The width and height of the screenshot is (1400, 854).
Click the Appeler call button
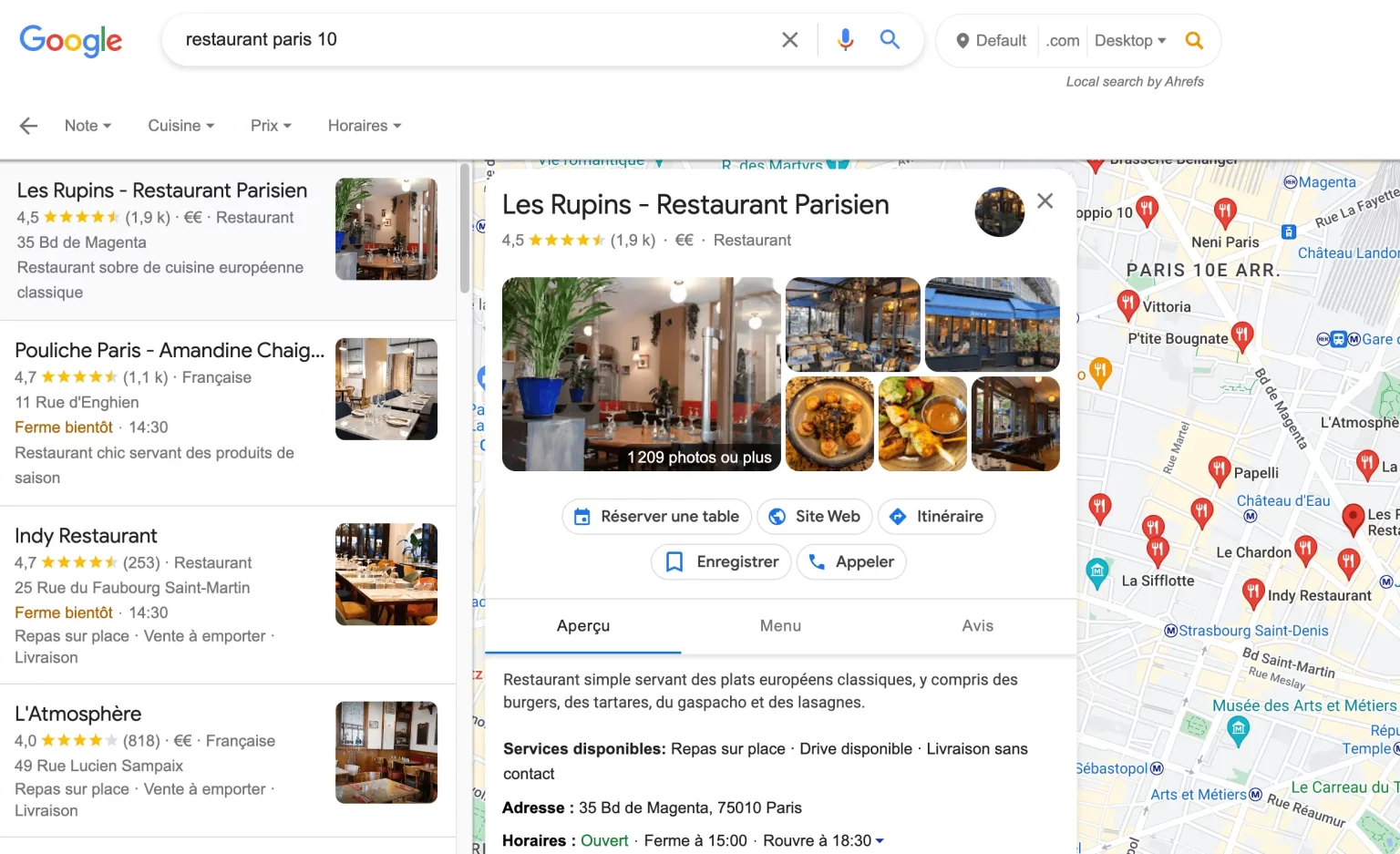coord(851,561)
